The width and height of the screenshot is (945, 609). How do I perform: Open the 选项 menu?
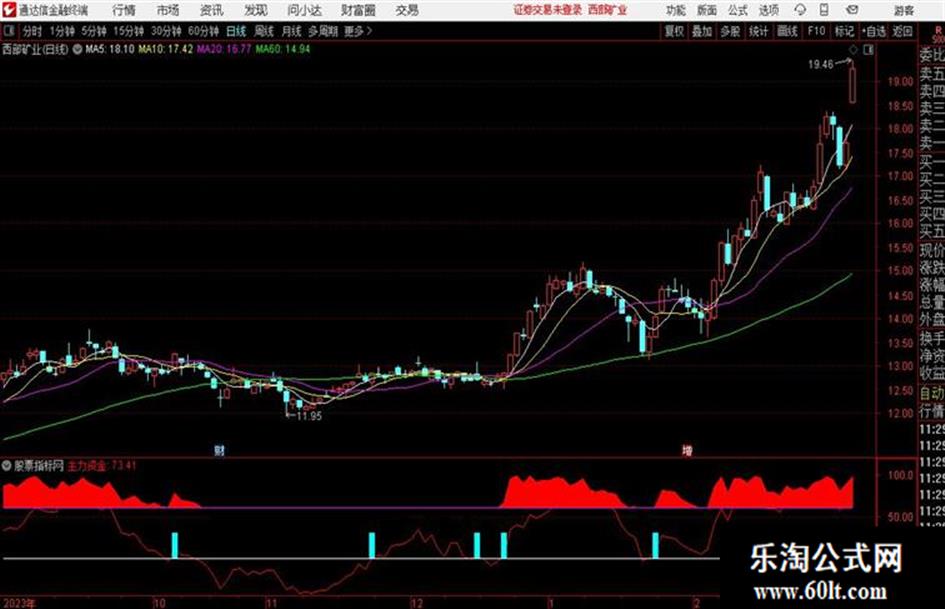tap(768, 10)
